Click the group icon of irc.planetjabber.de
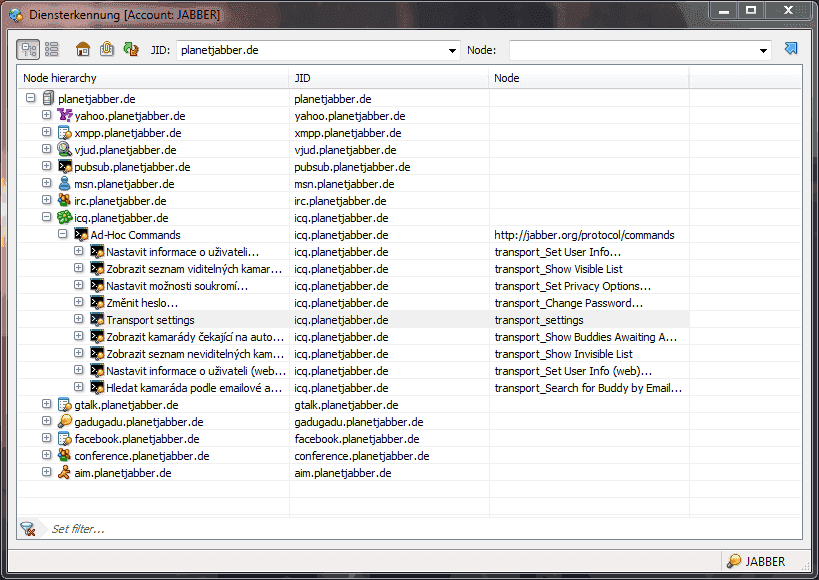The width and height of the screenshot is (819, 580). point(64,200)
